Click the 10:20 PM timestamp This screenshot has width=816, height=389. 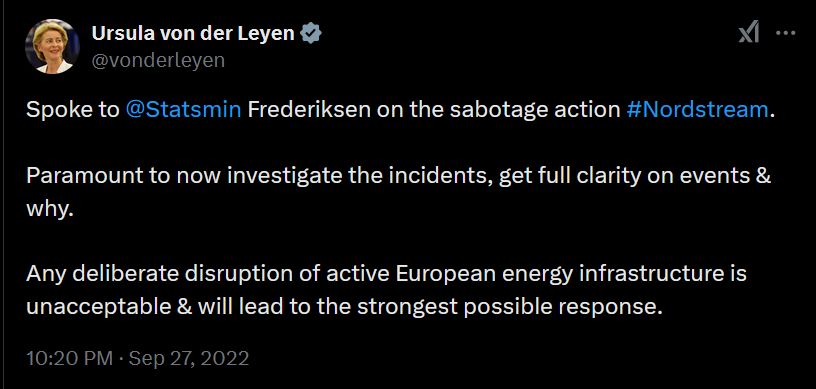(69, 359)
